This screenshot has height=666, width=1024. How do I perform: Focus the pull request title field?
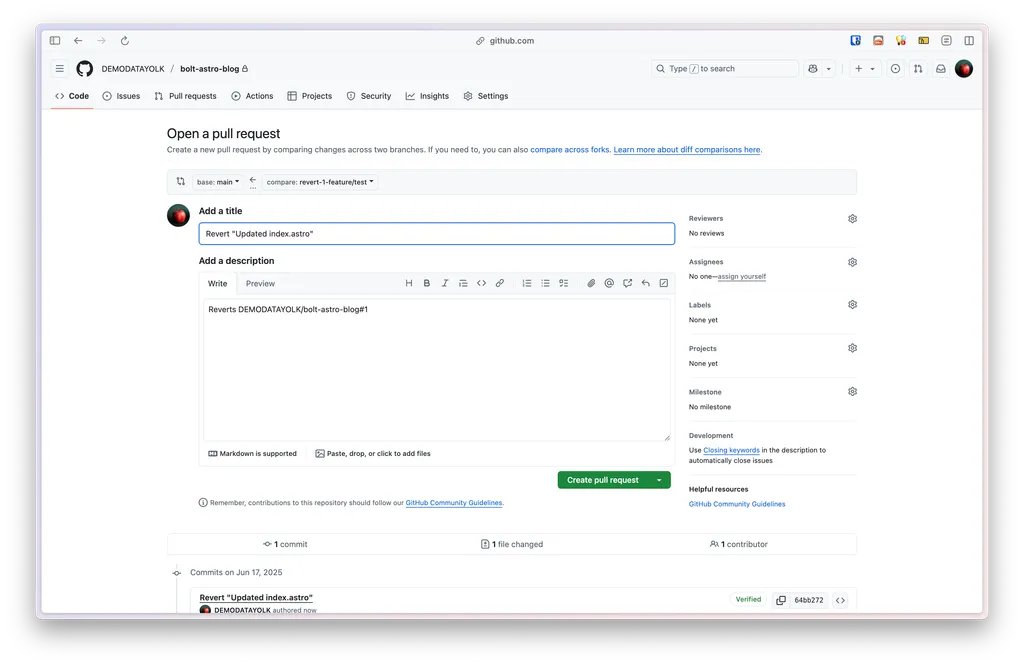(436, 234)
